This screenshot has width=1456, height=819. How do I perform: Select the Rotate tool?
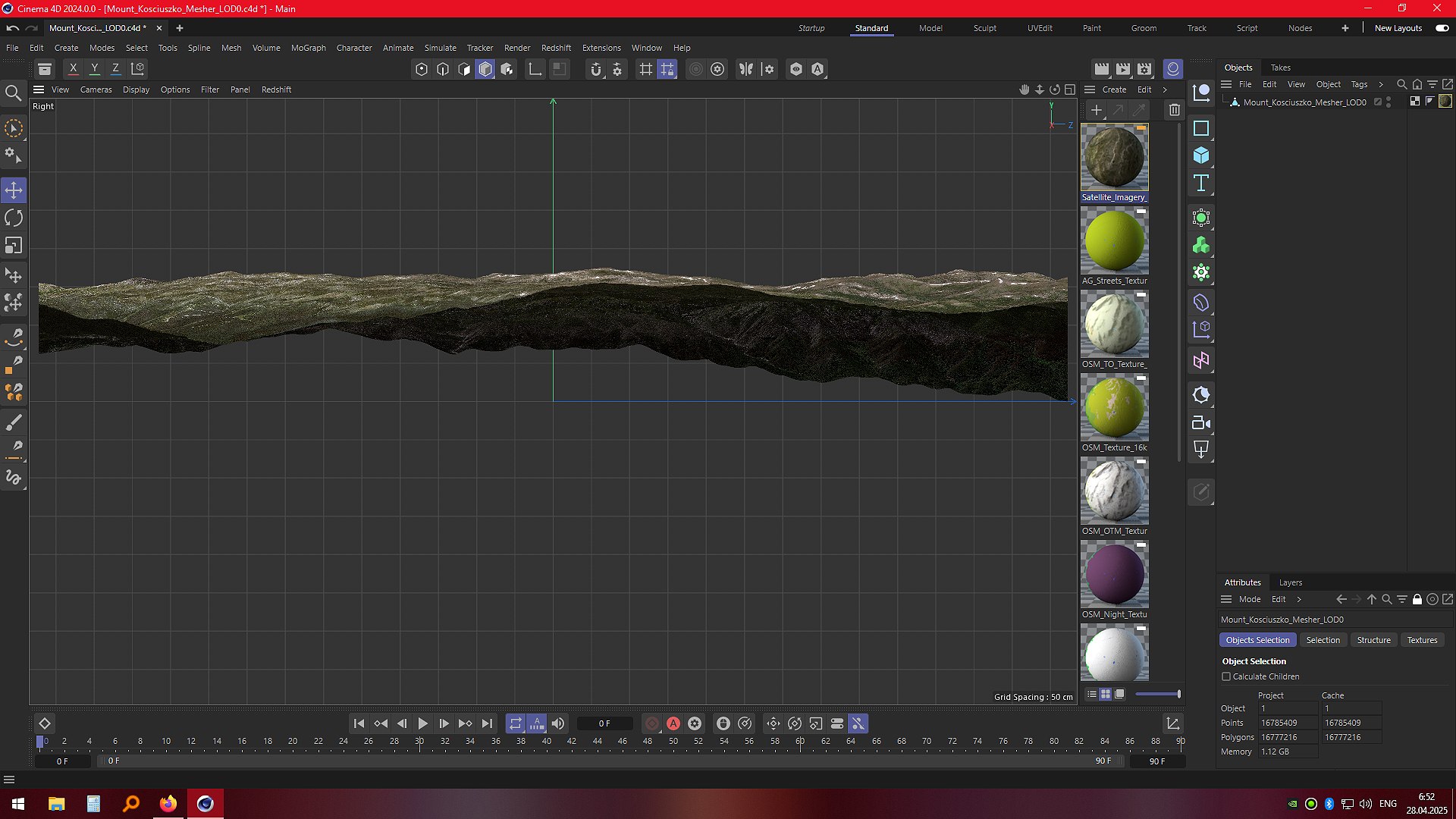click(x=14, y=218)
